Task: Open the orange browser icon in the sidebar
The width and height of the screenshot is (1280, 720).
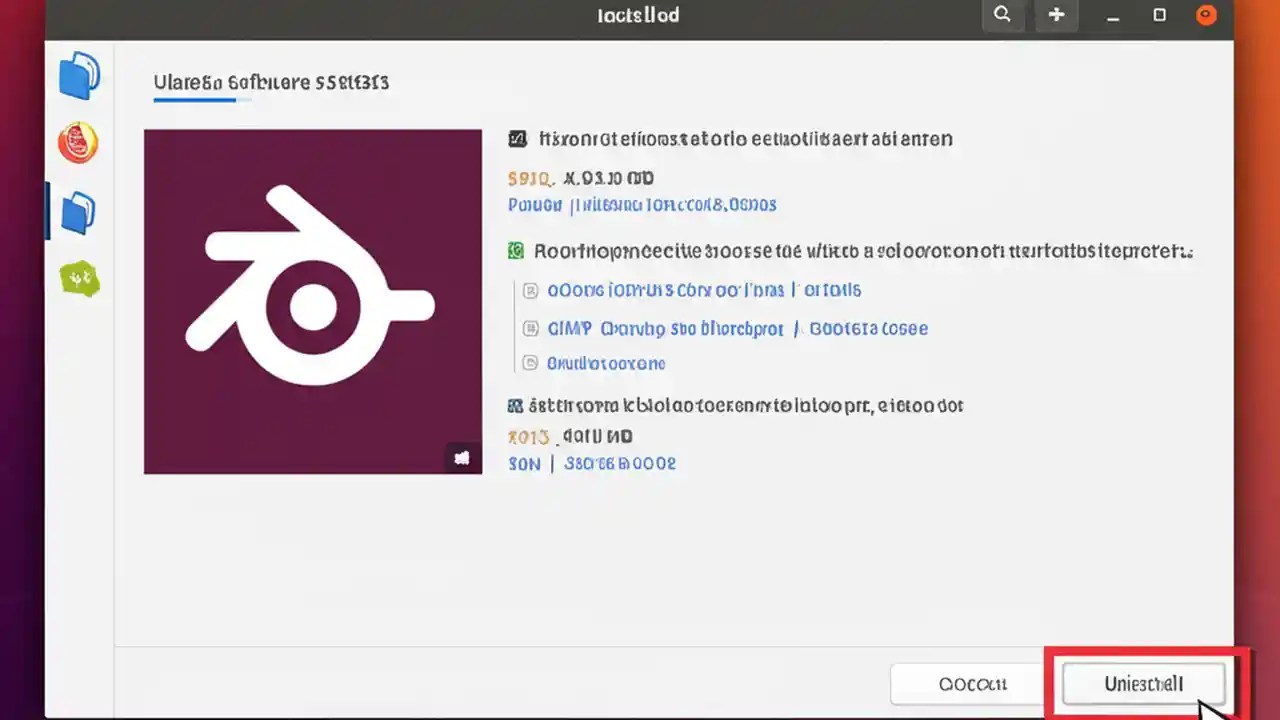Action: pos(78,143)
